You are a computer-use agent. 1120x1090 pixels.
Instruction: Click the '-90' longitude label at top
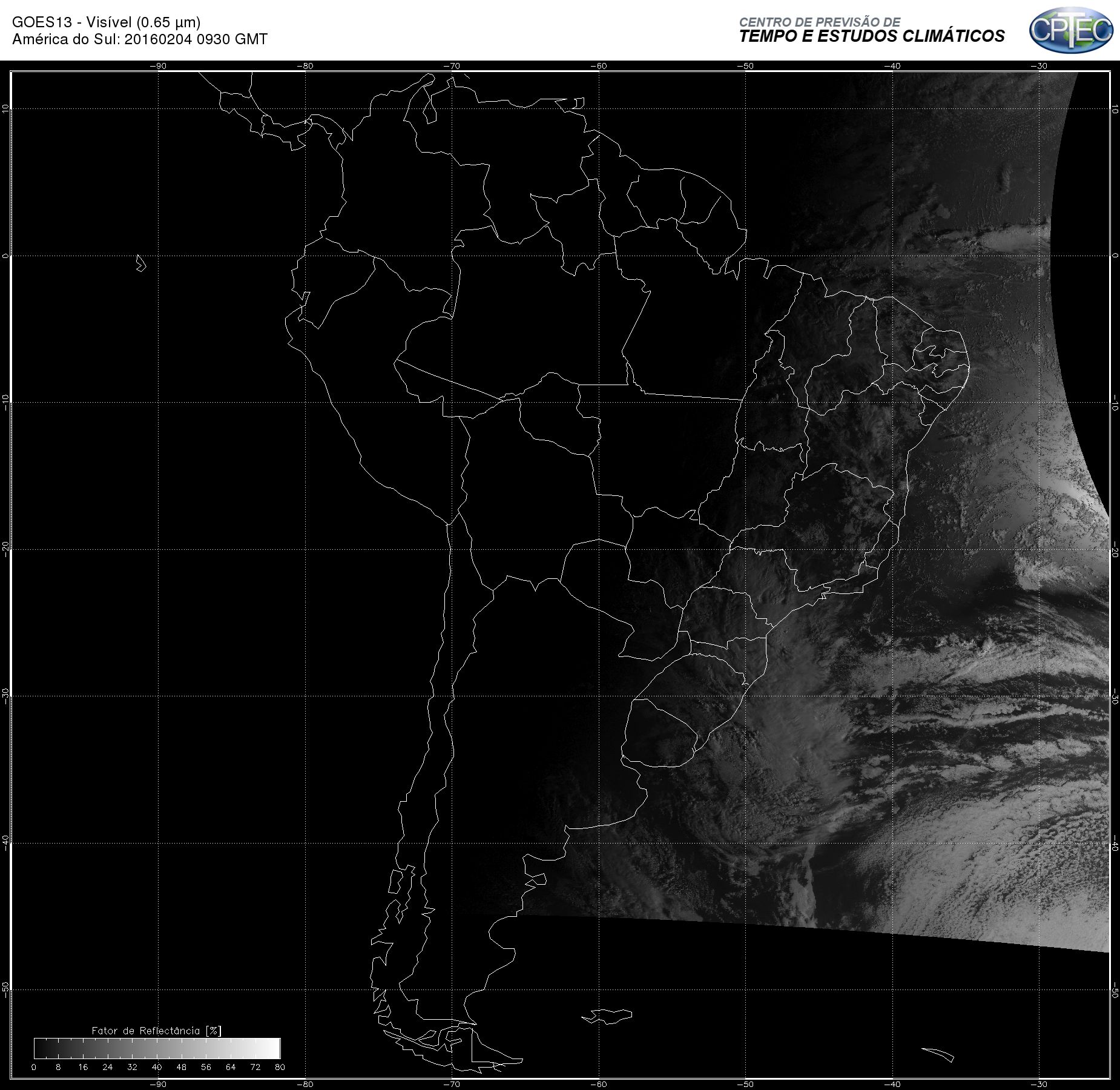[158, 66]
